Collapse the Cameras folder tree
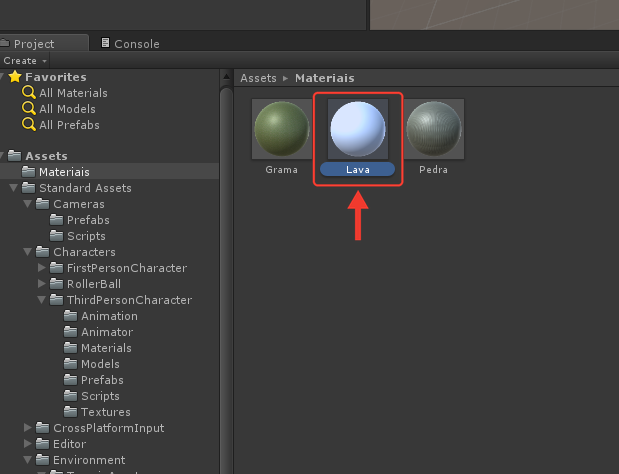 [28, 204]
